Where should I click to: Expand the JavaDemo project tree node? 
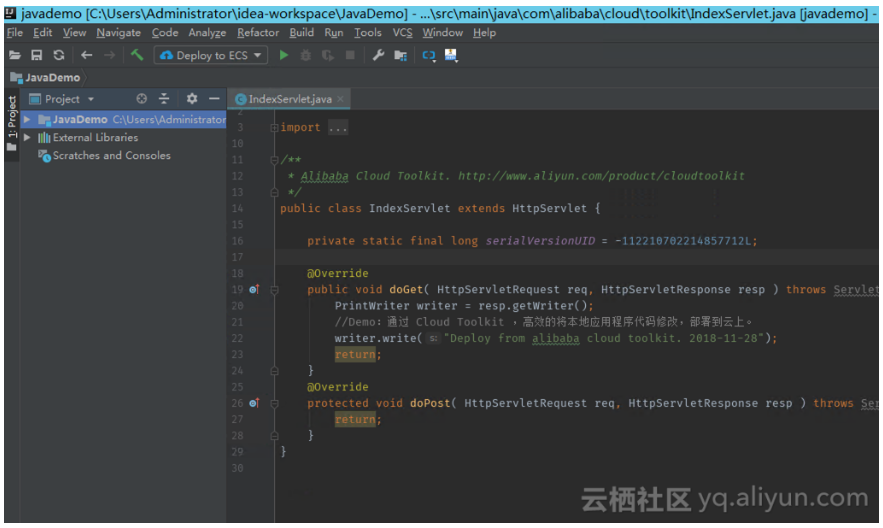click(x=26, y=119)
